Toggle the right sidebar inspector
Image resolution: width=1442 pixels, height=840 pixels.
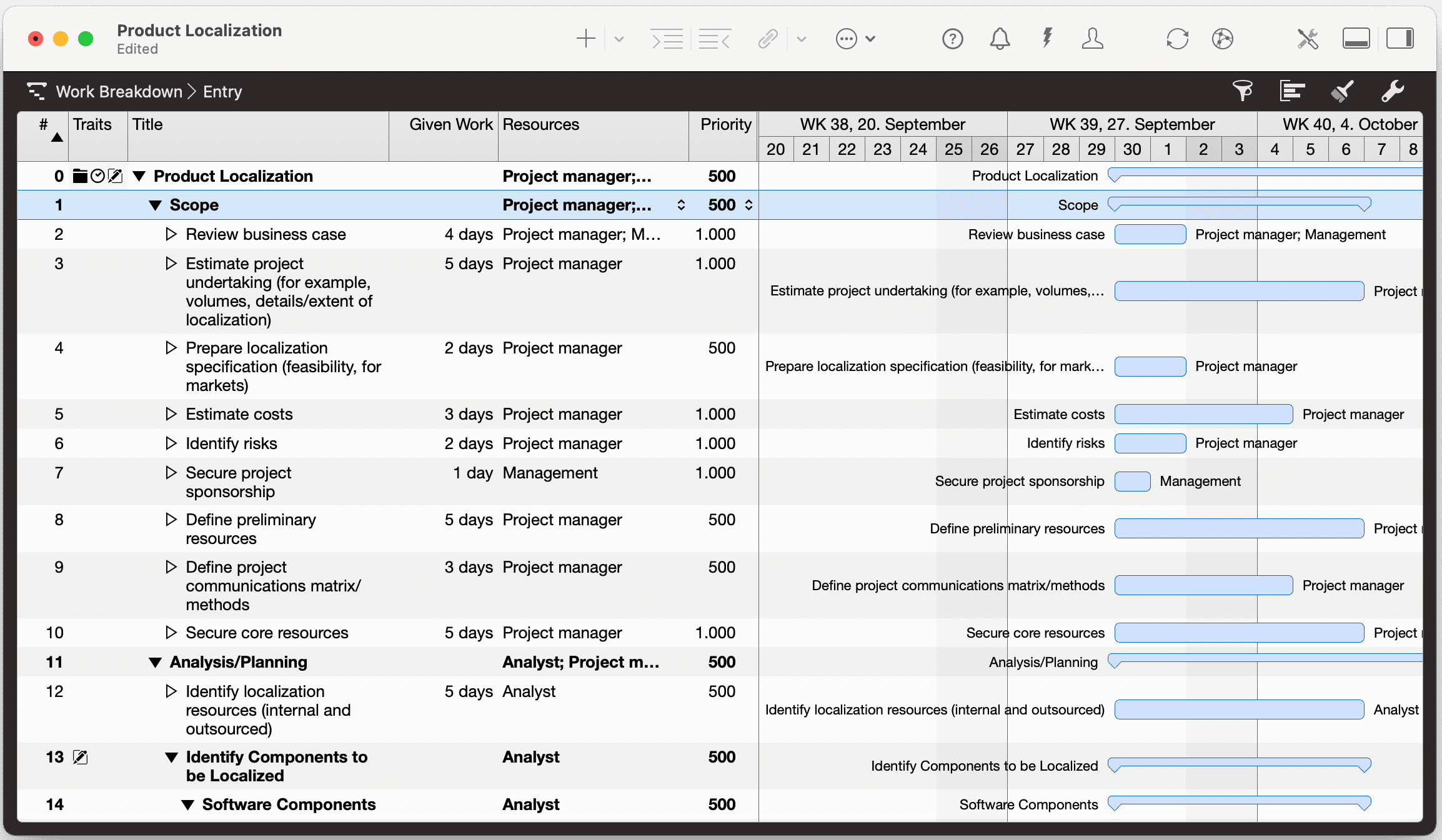coord(1400,39)
